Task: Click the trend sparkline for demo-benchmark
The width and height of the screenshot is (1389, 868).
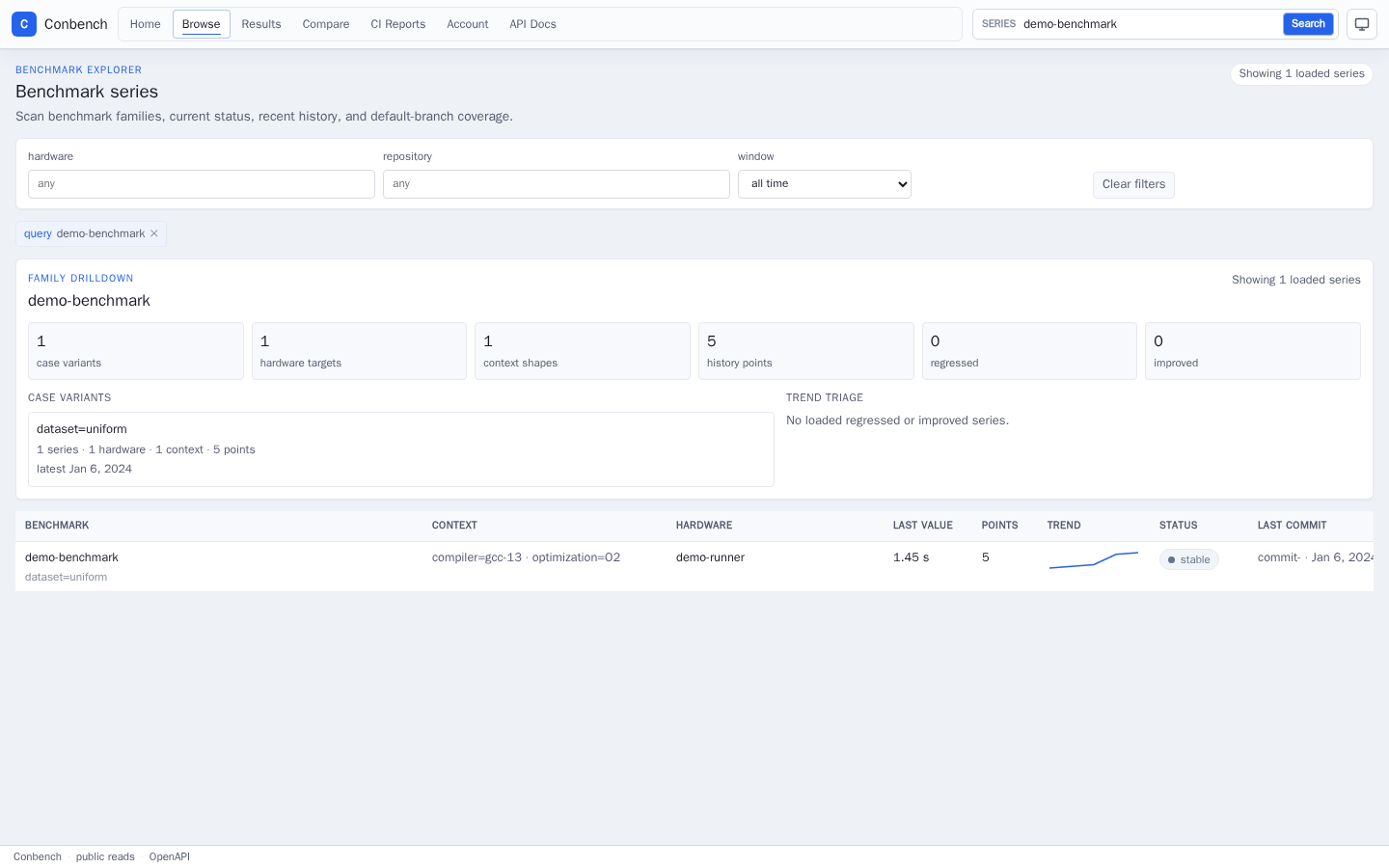Action: 1094,560
